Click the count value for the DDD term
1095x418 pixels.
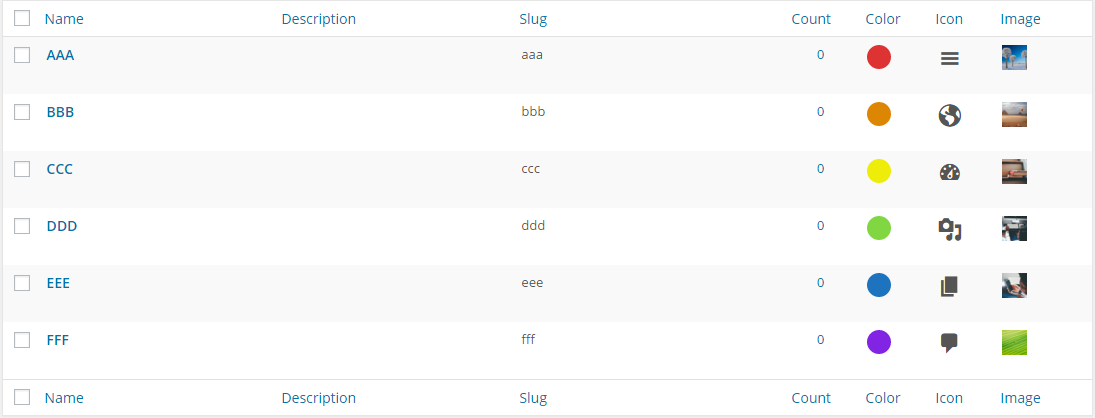[820, 226]
